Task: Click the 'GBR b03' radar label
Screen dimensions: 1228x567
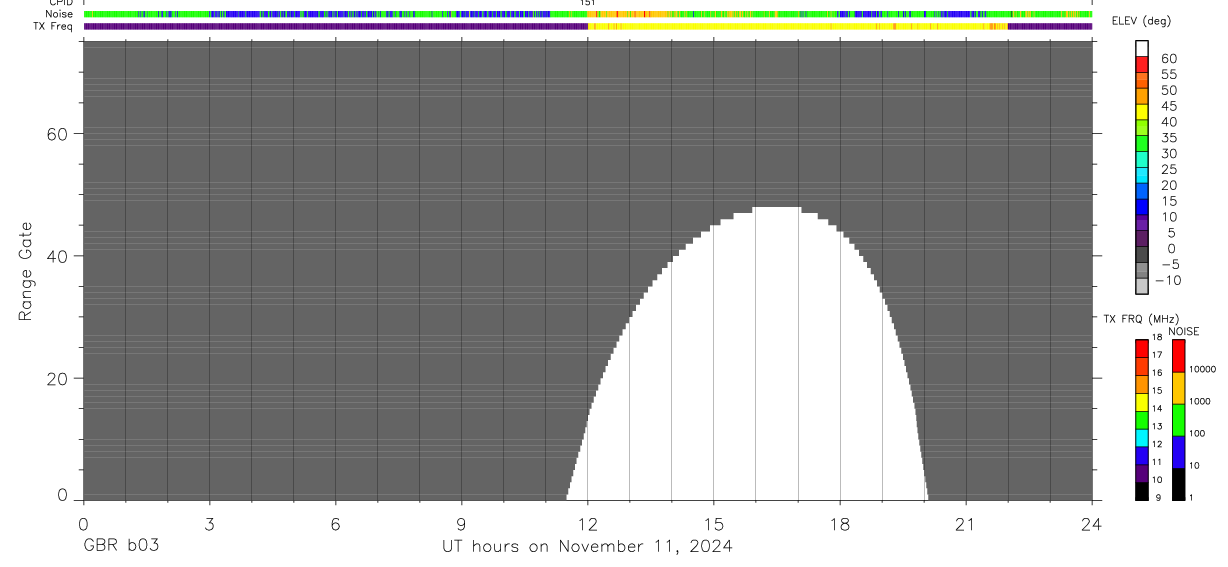Action: point(121,547)
